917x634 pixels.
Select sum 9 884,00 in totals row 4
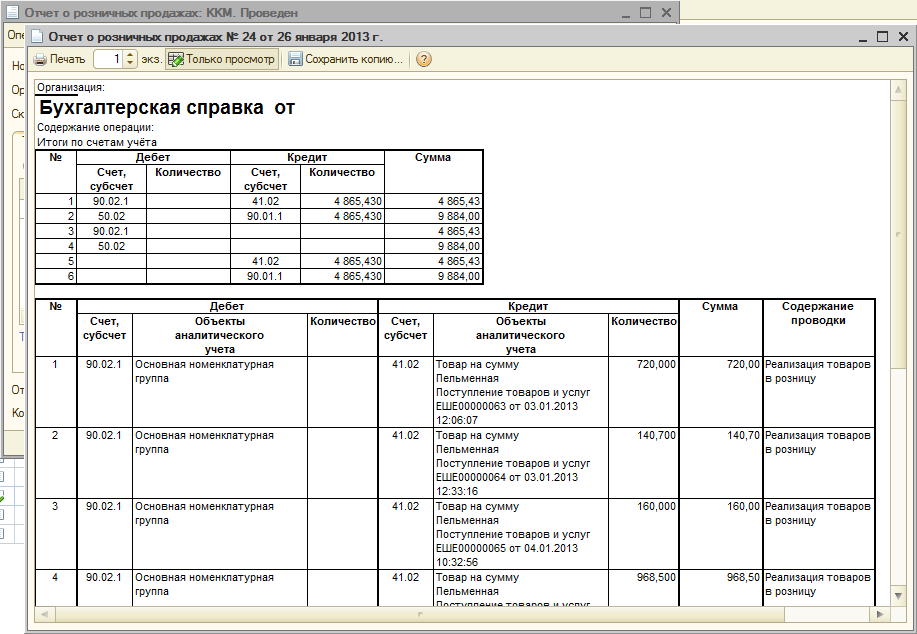(x=433, y=246)
